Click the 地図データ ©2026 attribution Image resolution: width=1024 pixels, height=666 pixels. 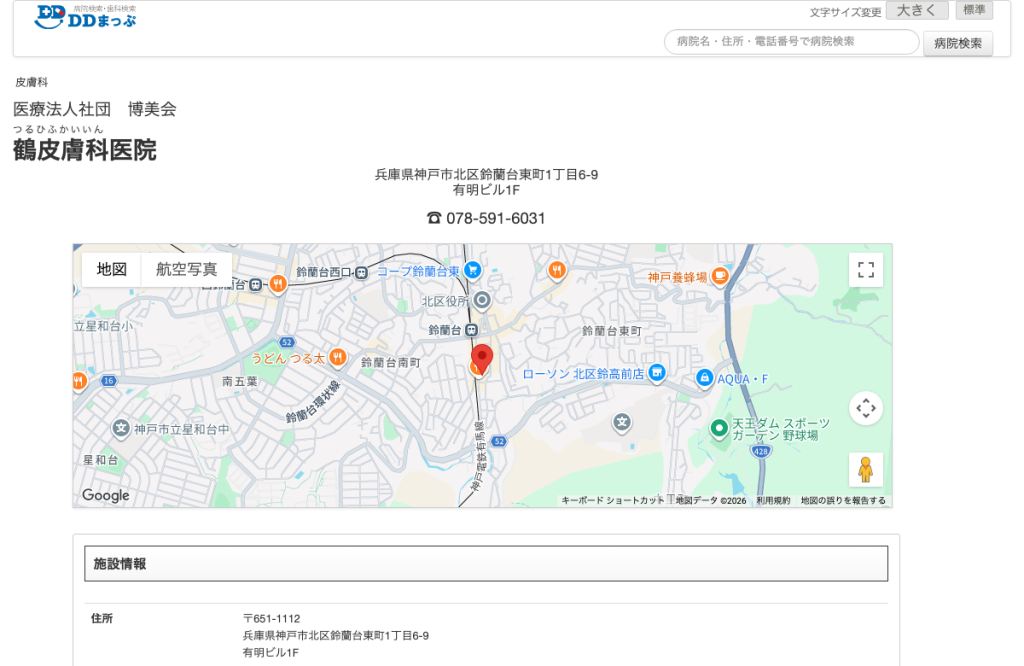pyautogui.click(x=711, y=500)
